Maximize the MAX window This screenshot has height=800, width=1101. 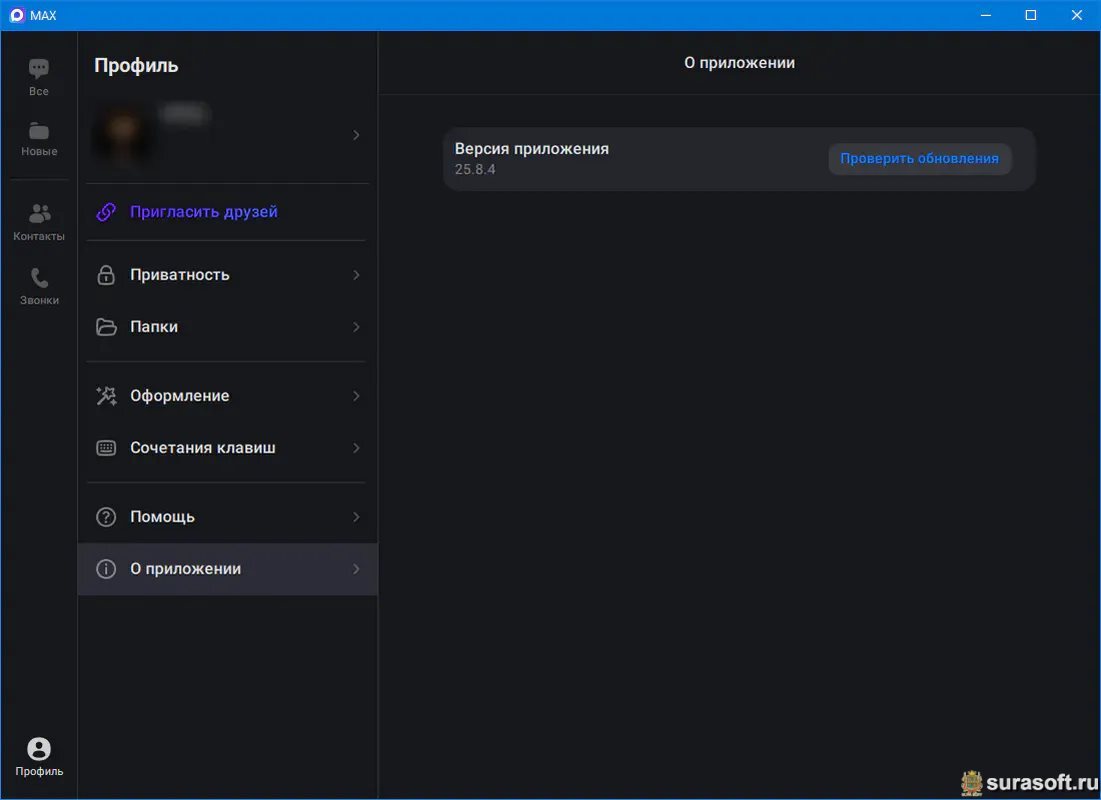tap(1031, 15)
